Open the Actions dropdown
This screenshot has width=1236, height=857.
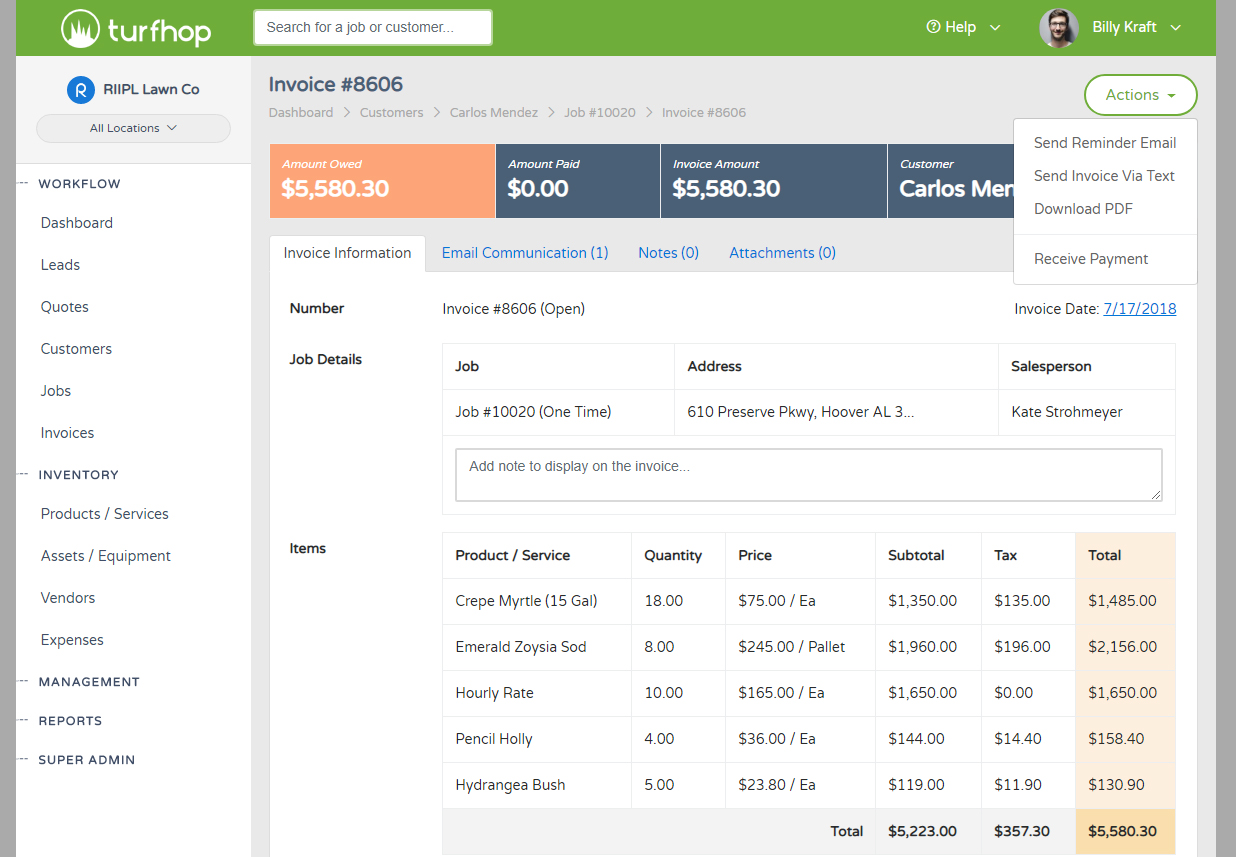click(1140, 95)
